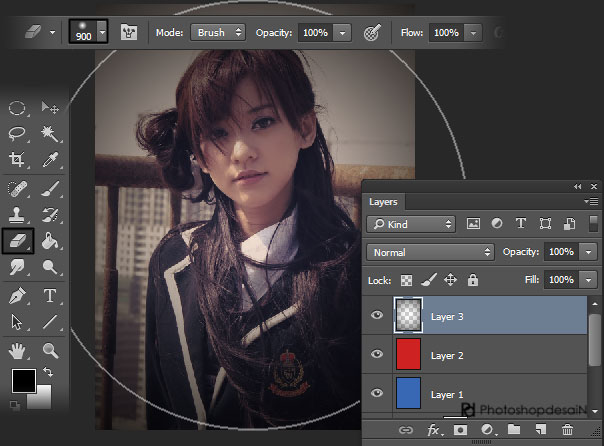Select the Hand tool
This screenshot has width=604, height=446.
click(17, 350)
